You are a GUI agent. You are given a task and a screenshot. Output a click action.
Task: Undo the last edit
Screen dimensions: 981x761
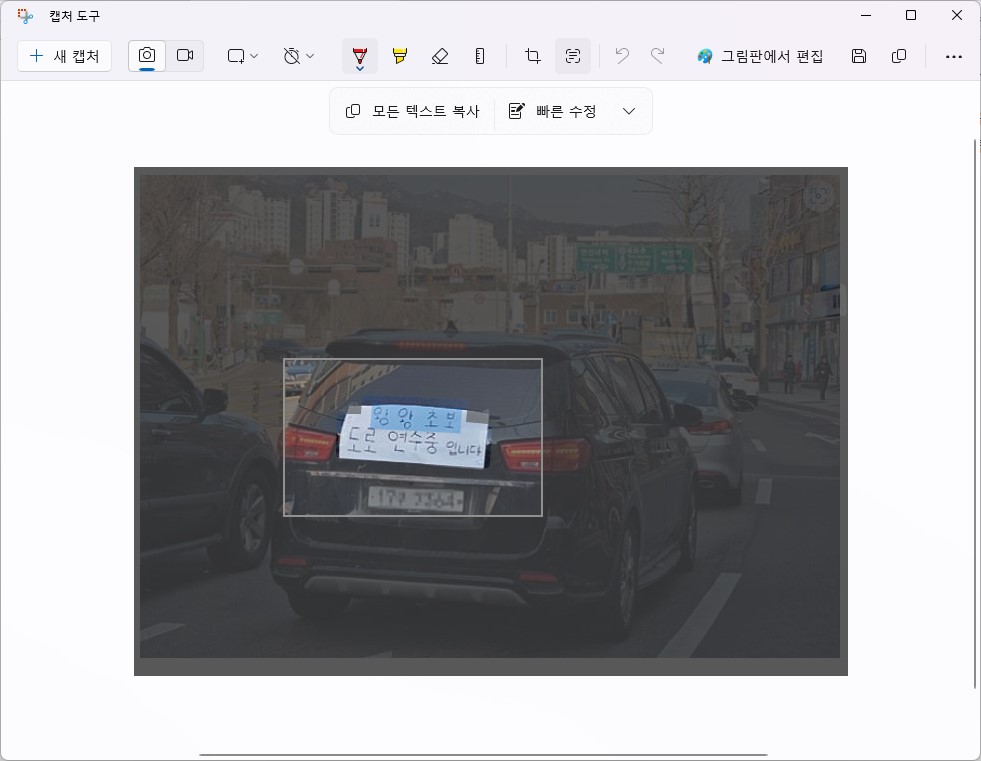click(622, 56)
